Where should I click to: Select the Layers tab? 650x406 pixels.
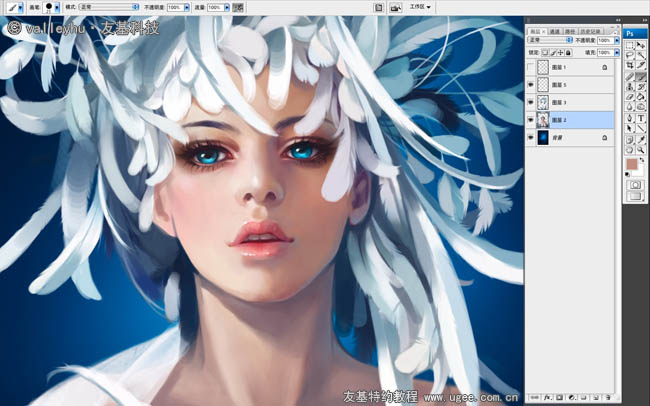pos(537,32)
